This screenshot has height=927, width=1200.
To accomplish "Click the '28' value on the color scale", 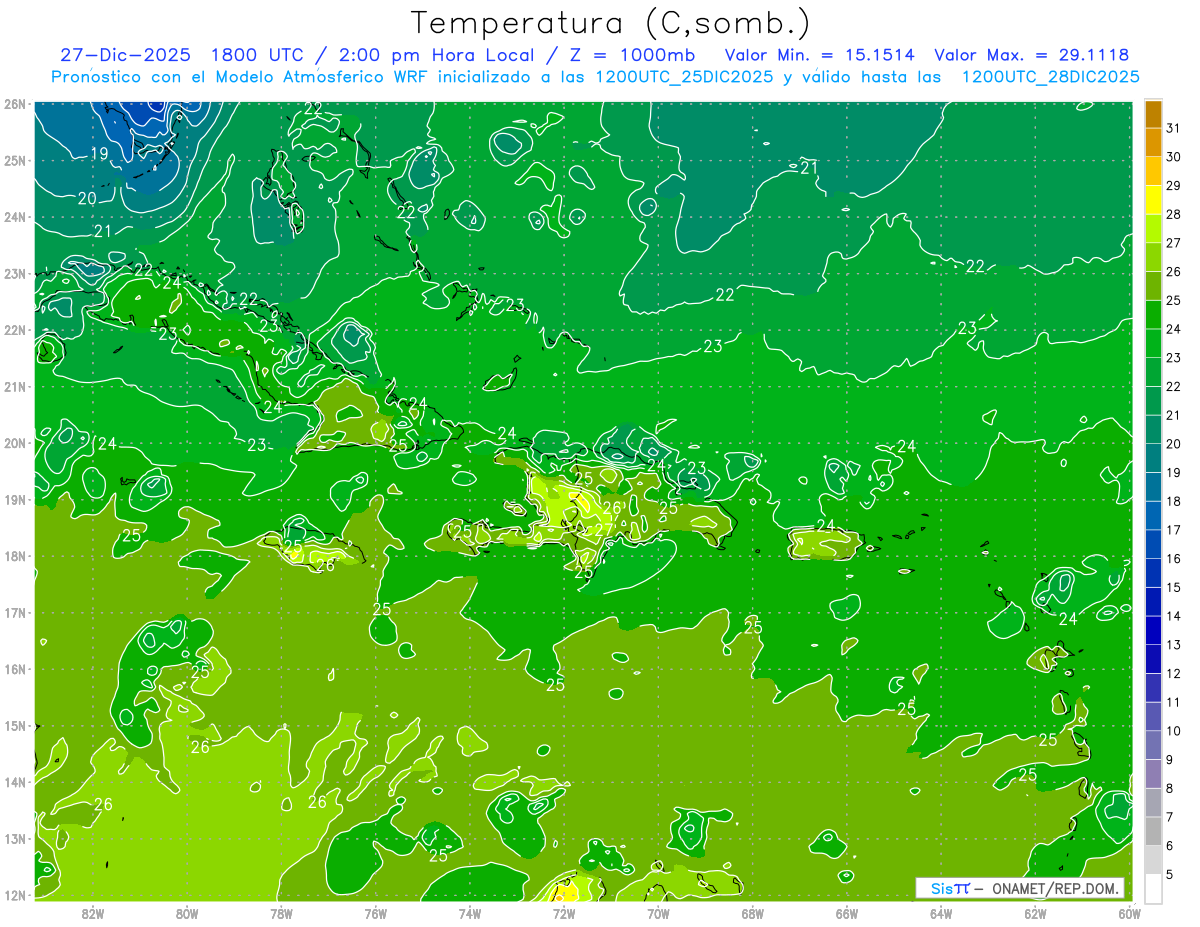I will [1174, 214].
